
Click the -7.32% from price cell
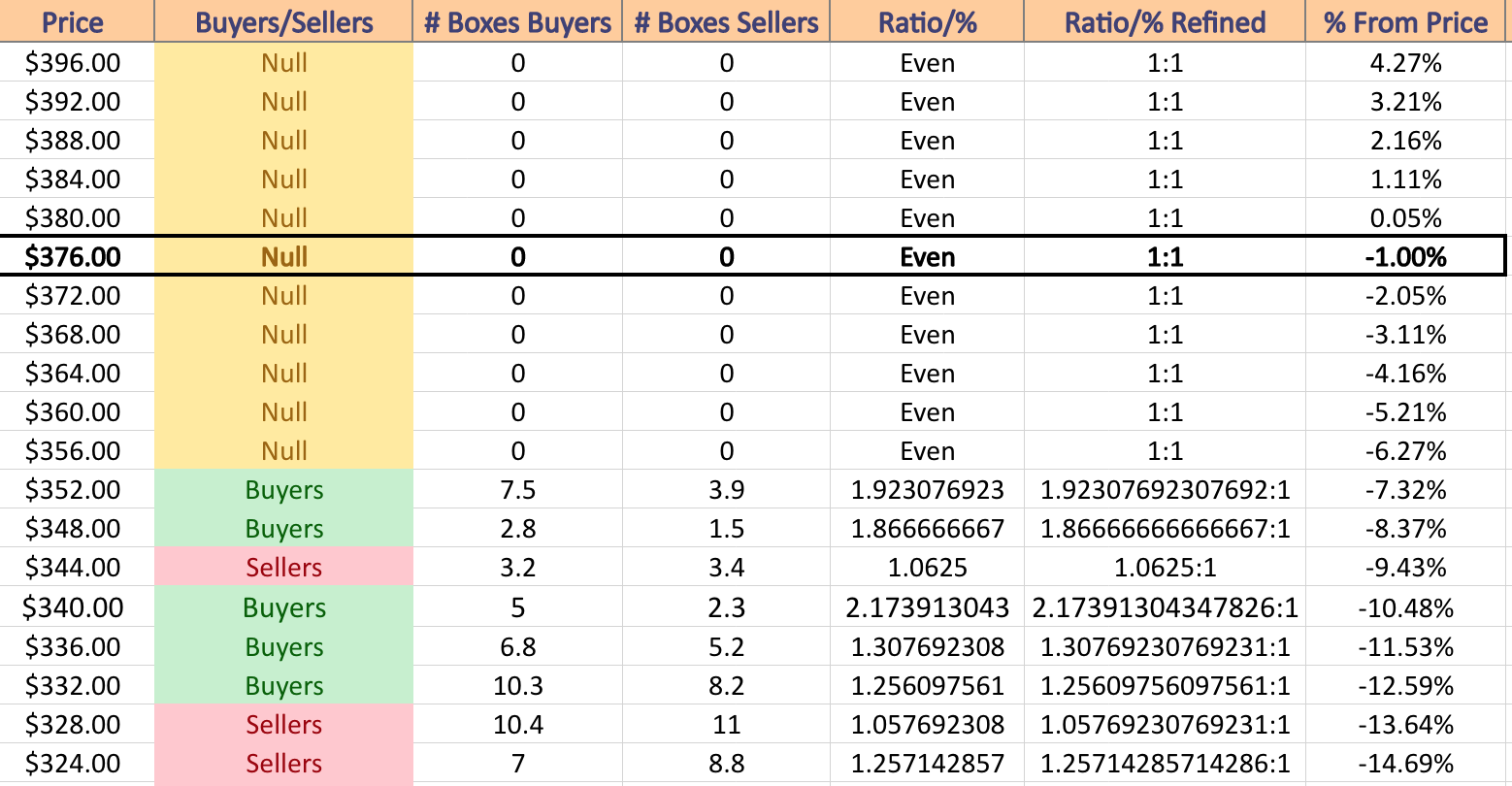tap(1406, 490)
